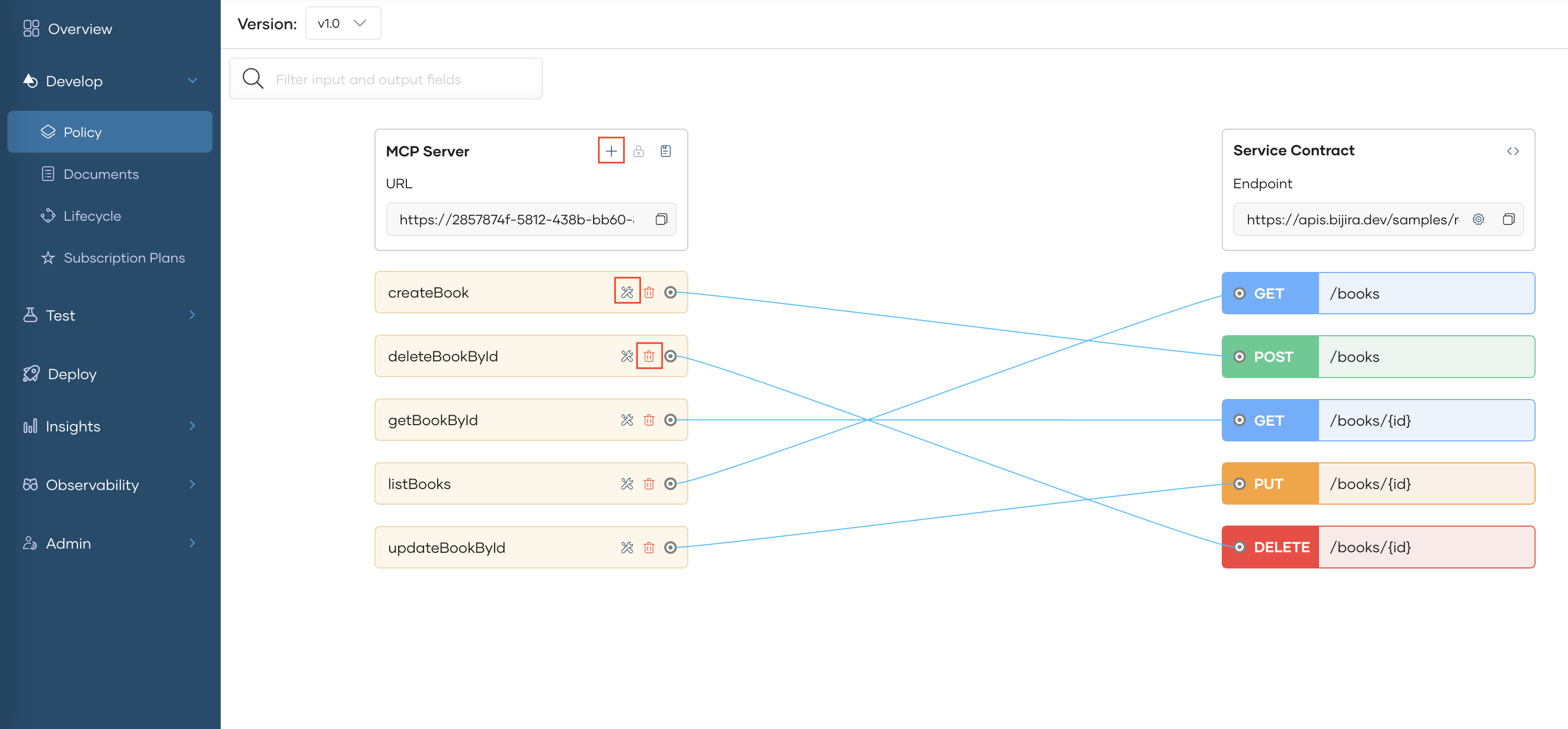Click the connector node of getBookById
The width and height of the screenshot is (1568, 729).
pos(670,420)
